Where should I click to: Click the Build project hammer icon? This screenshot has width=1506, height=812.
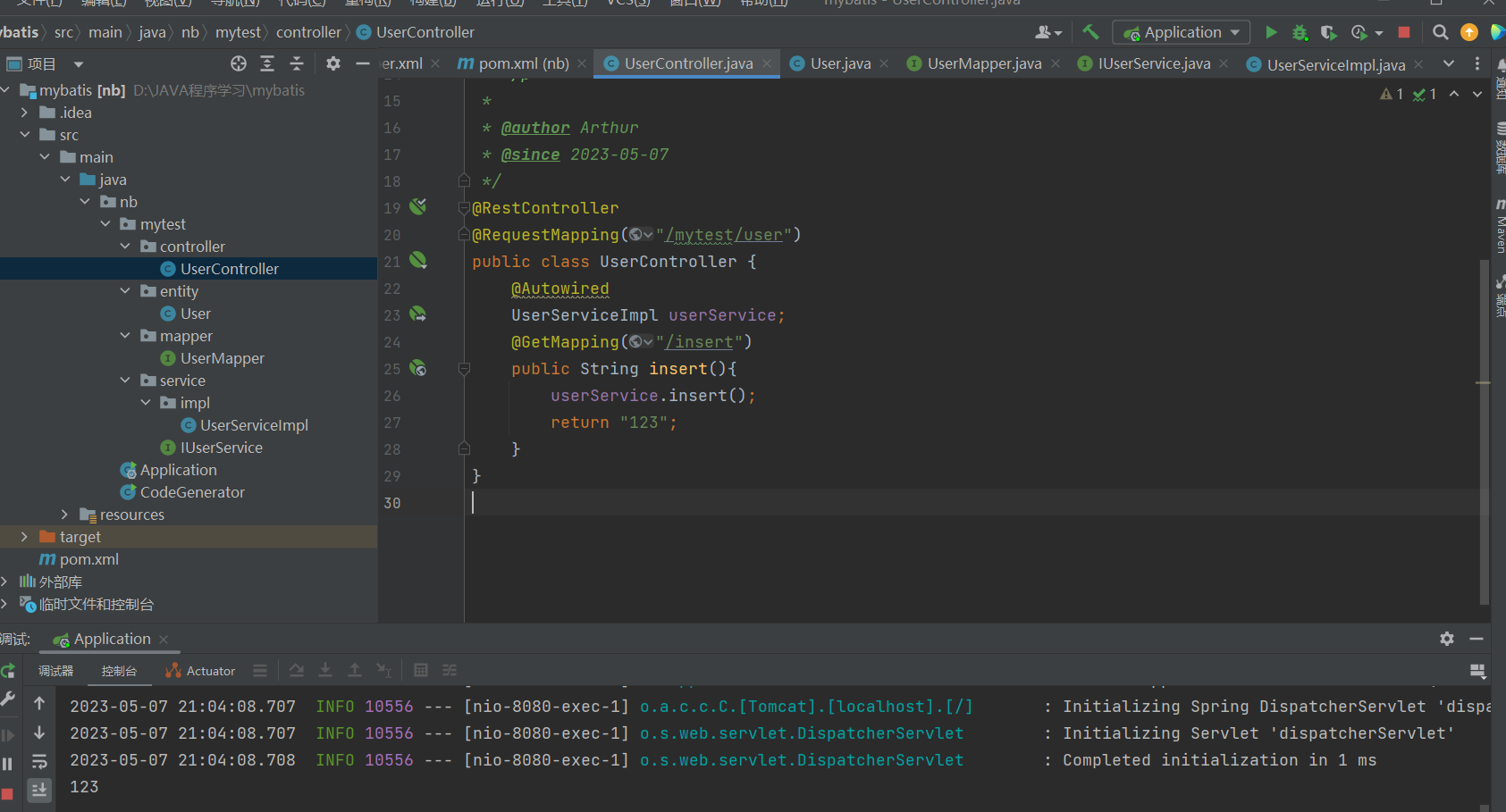tap(1090, 32)
